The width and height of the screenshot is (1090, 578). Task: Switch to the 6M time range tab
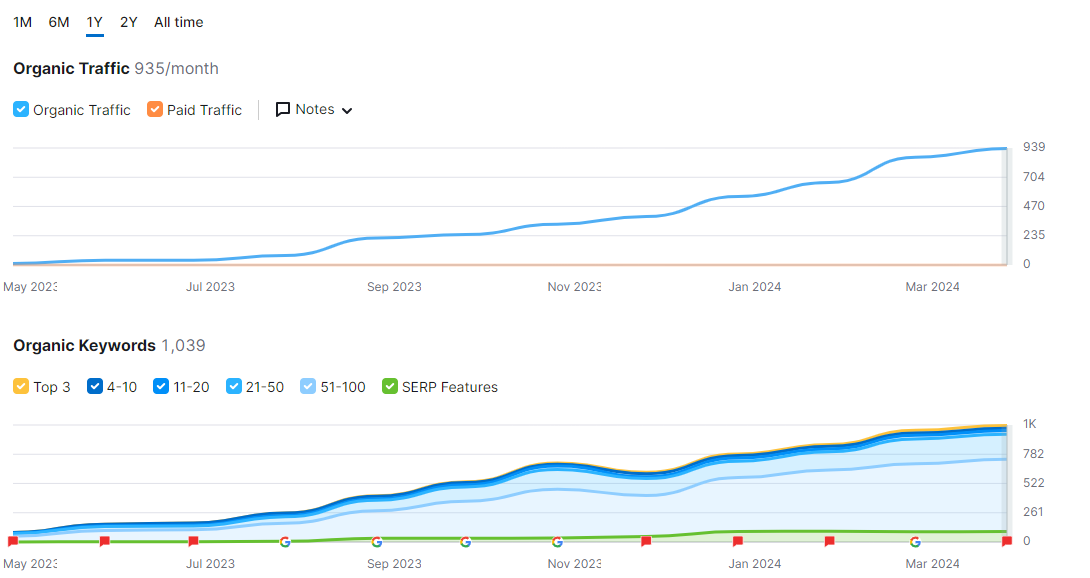pyautogui.click(x=58, y=22)
